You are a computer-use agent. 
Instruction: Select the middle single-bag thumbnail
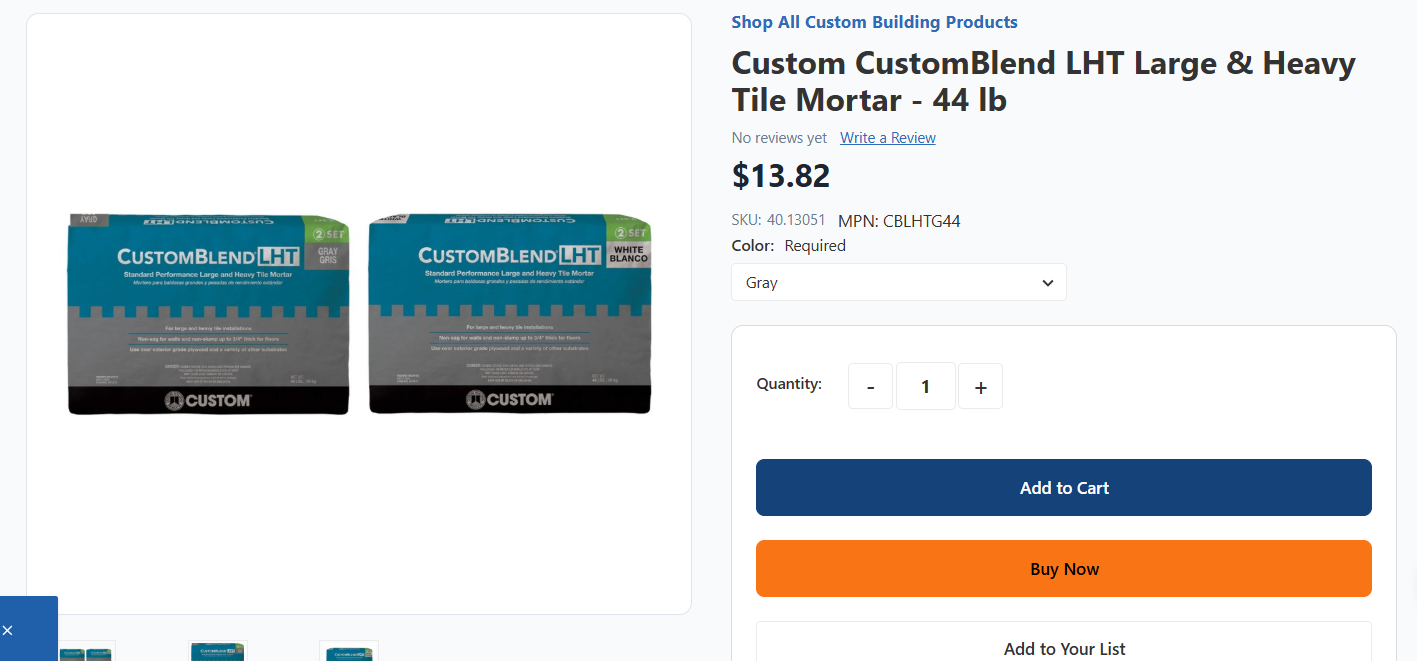tap(217, 651)
